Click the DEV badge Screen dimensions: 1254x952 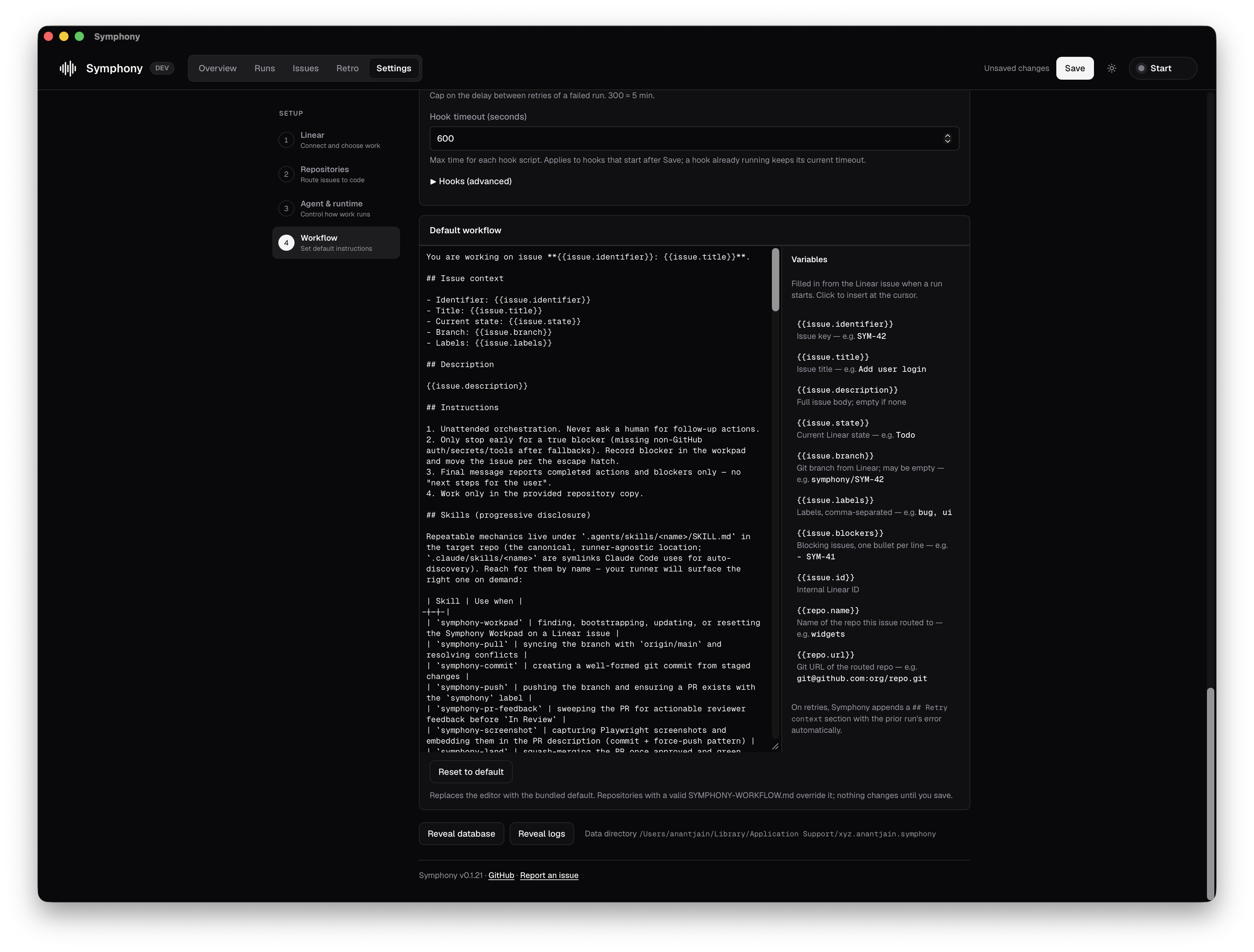tap(162, 68)
